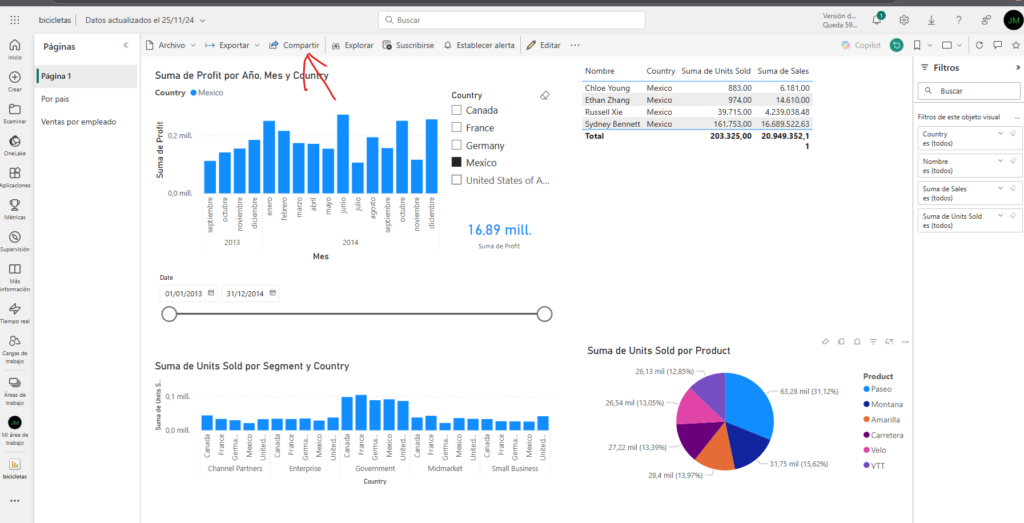Clear Country slicer selections with eraser icon
This screenshot has height=523, width=1024.
click(544, 95)
